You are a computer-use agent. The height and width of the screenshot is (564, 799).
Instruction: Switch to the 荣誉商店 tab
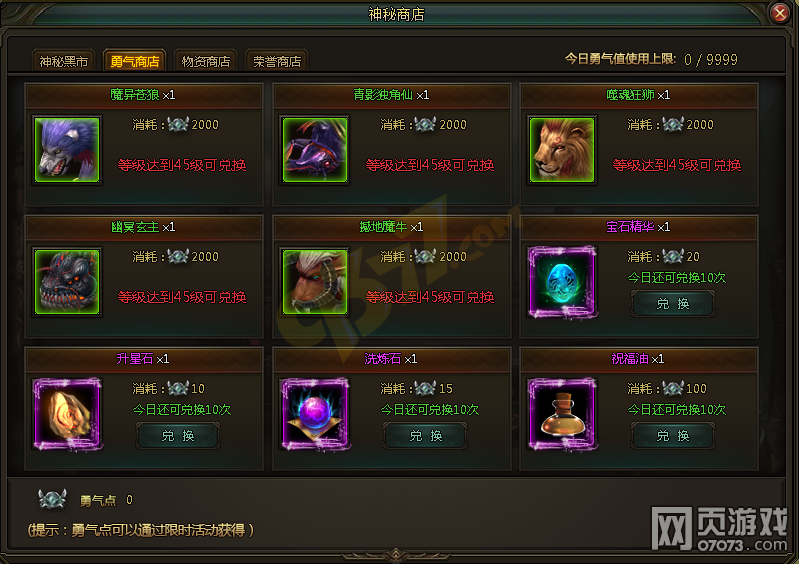277,61
